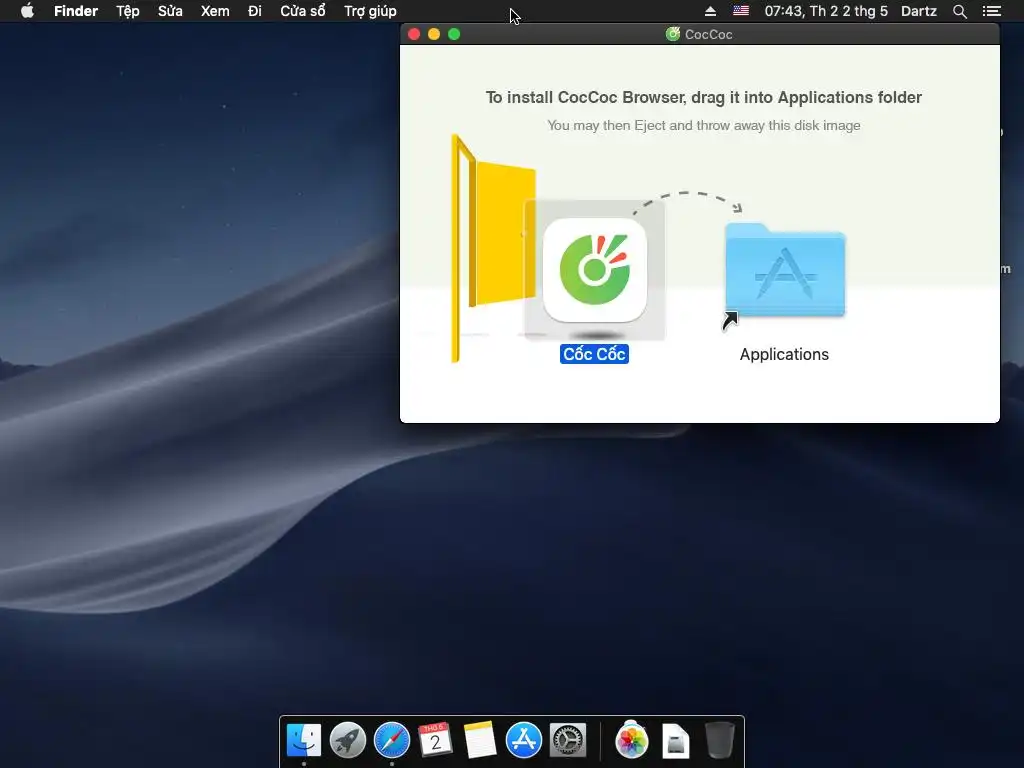1024x768 pixels.
Task: Click the CocCoc title bar proxy icon
Action: 673,34
